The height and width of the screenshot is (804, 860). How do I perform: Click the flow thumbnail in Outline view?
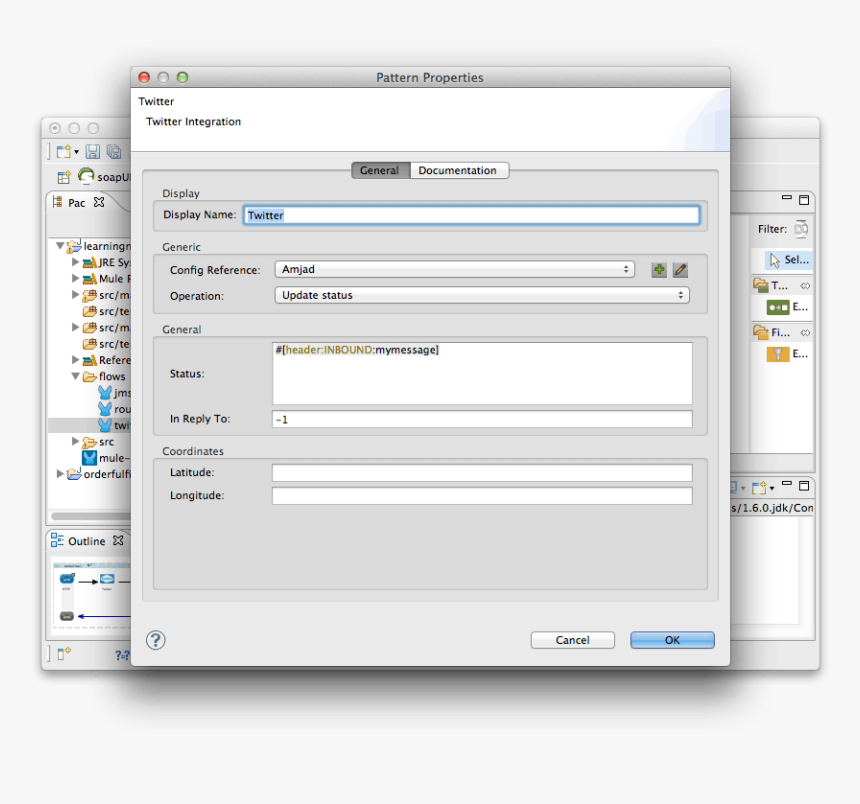91,596
